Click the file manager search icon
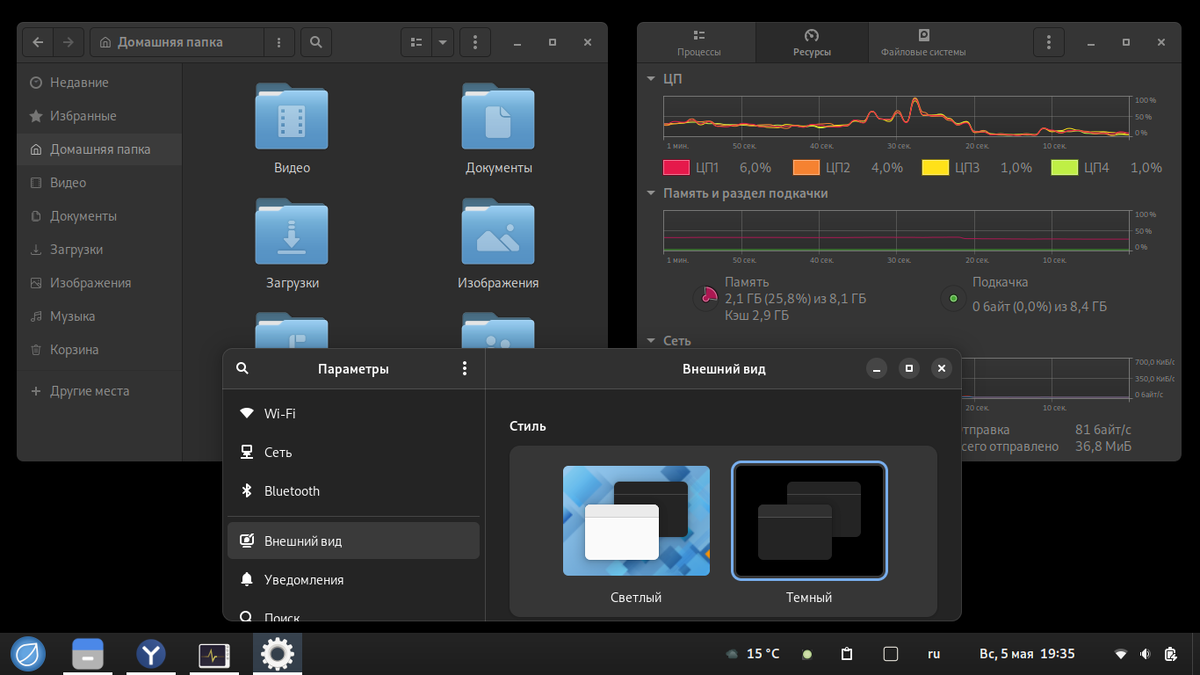This screenshot has width=1200, height=675. 315,43
